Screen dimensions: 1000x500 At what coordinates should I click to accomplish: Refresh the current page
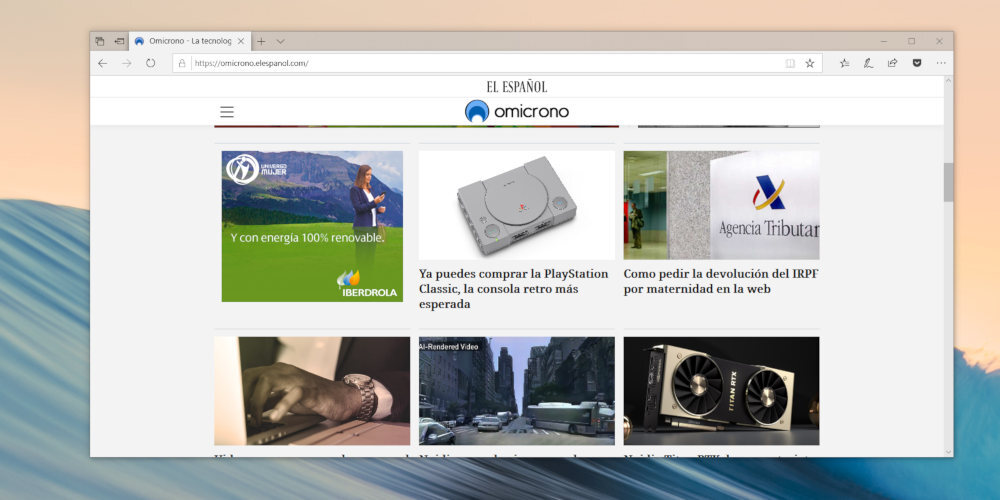click(151, 63)
